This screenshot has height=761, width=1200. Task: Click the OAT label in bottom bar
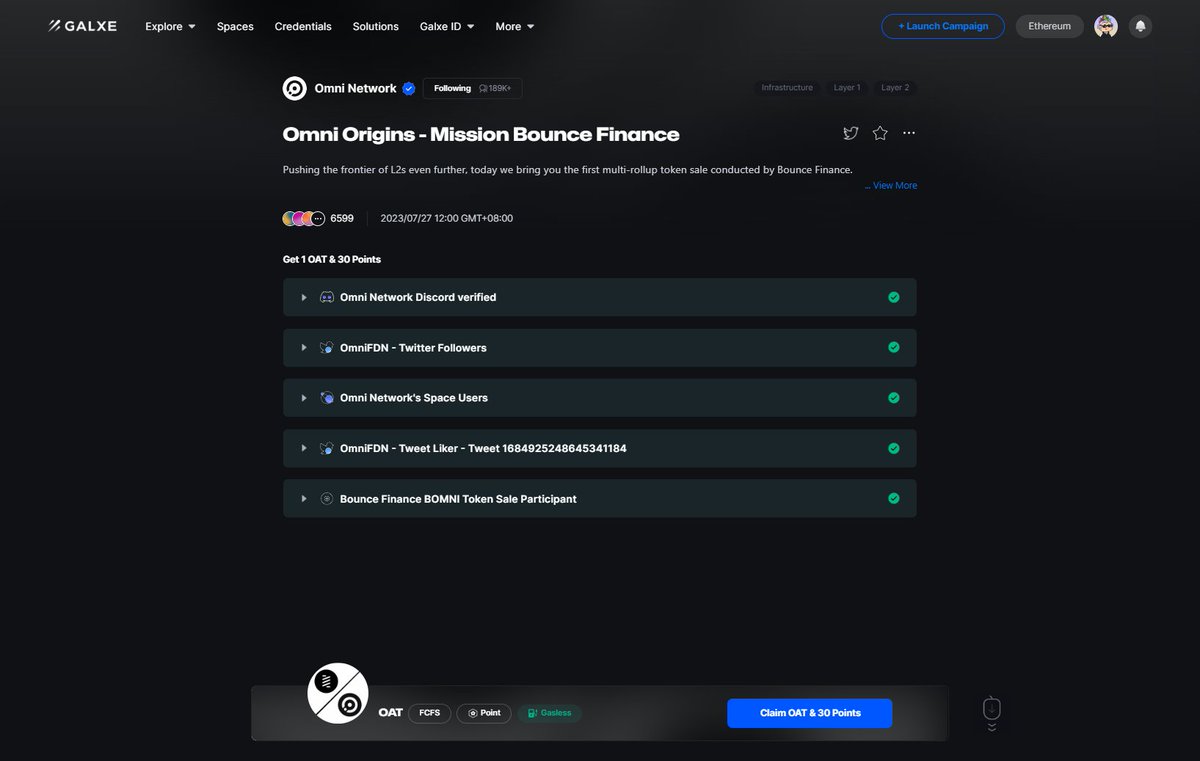390,713
